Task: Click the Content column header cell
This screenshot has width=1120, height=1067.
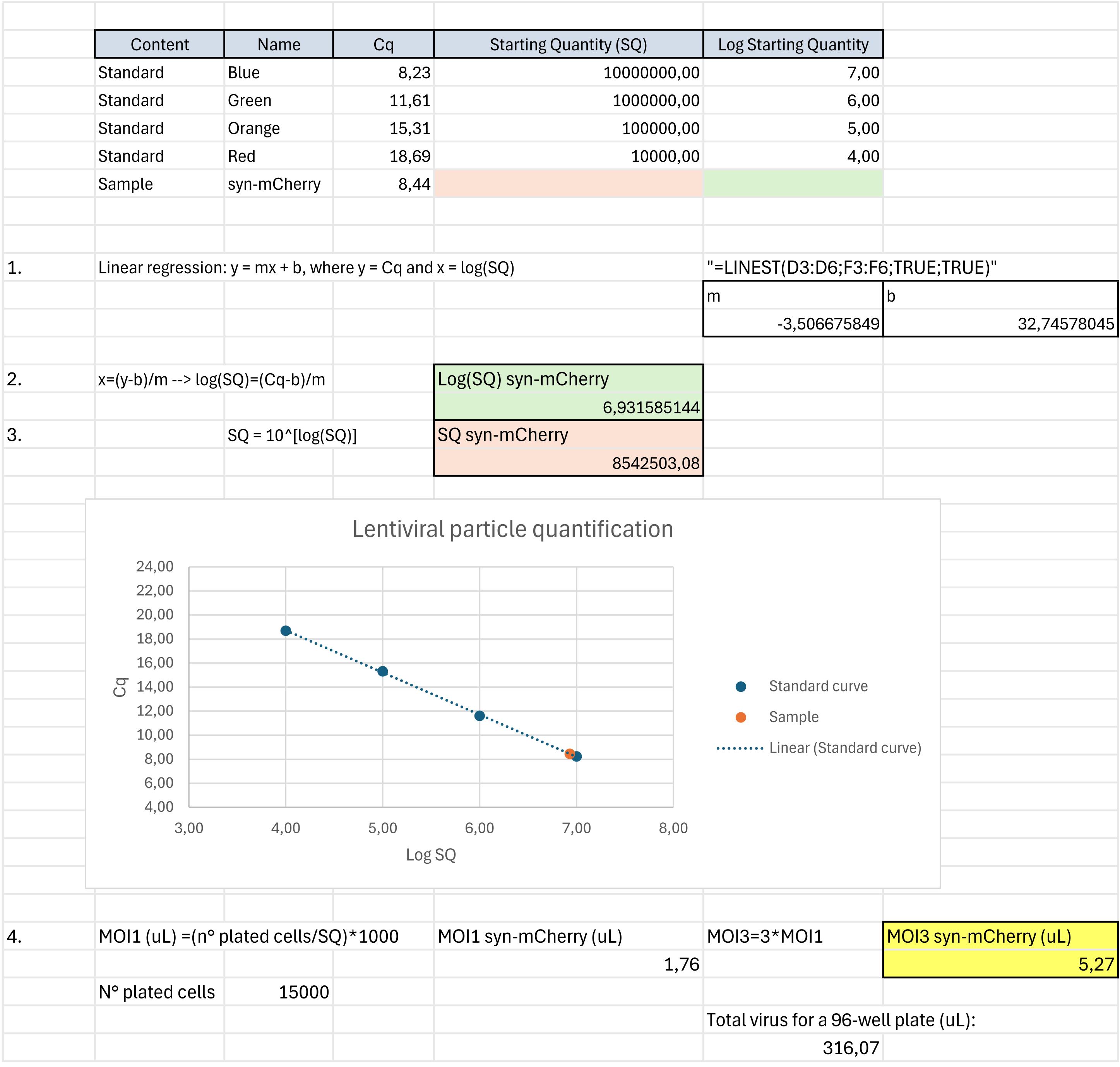Action: pos(159,45)
